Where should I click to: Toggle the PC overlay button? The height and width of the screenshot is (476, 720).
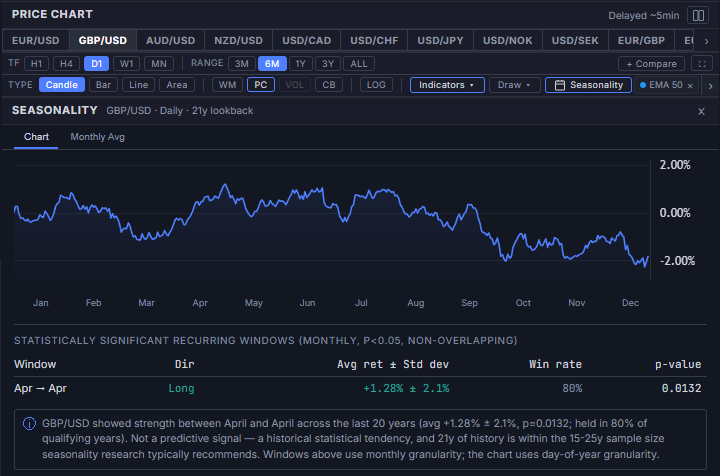pyautogui.click(x=260, y=85)
